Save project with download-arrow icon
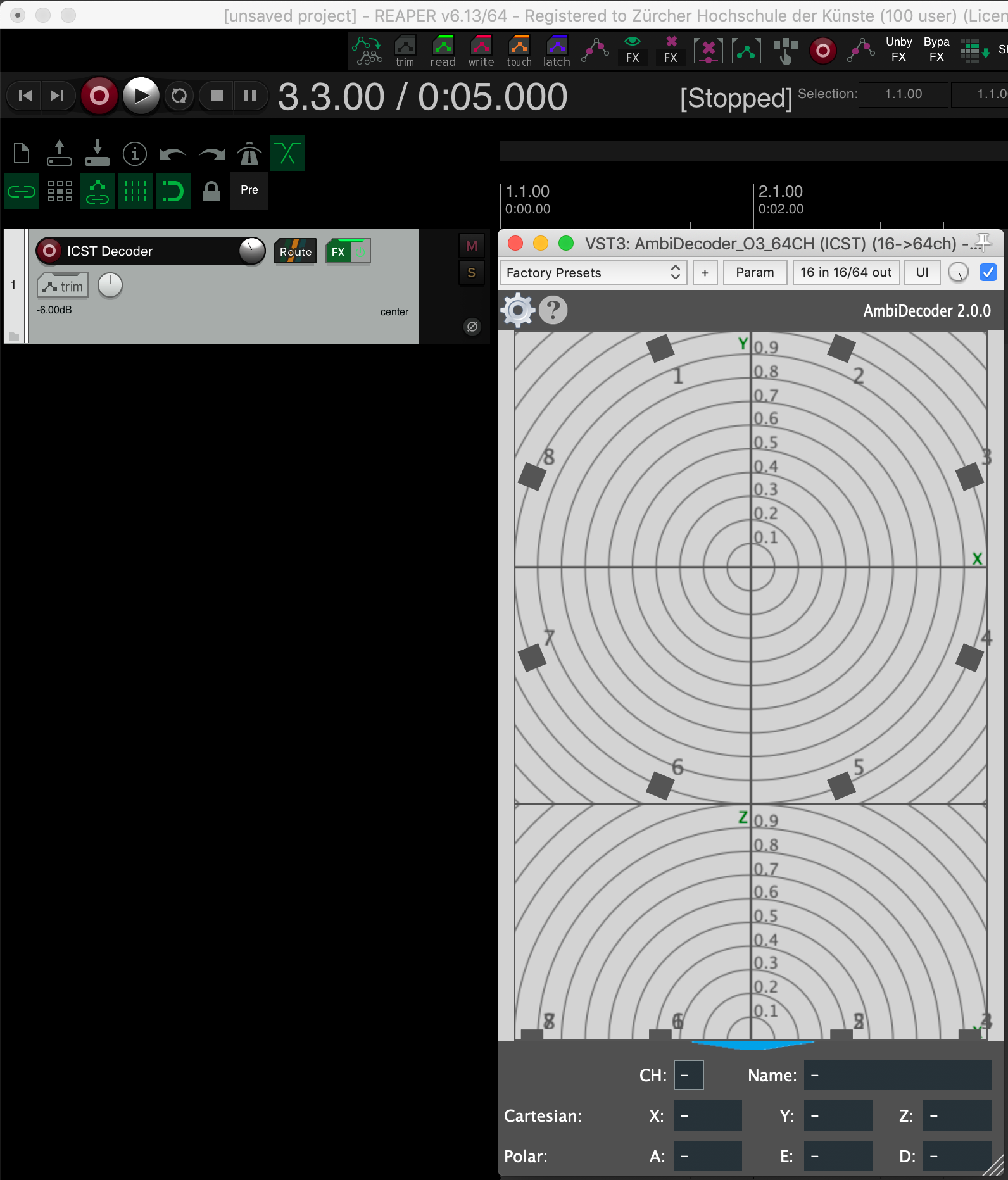1008x1180 pixels. [98, 153]
